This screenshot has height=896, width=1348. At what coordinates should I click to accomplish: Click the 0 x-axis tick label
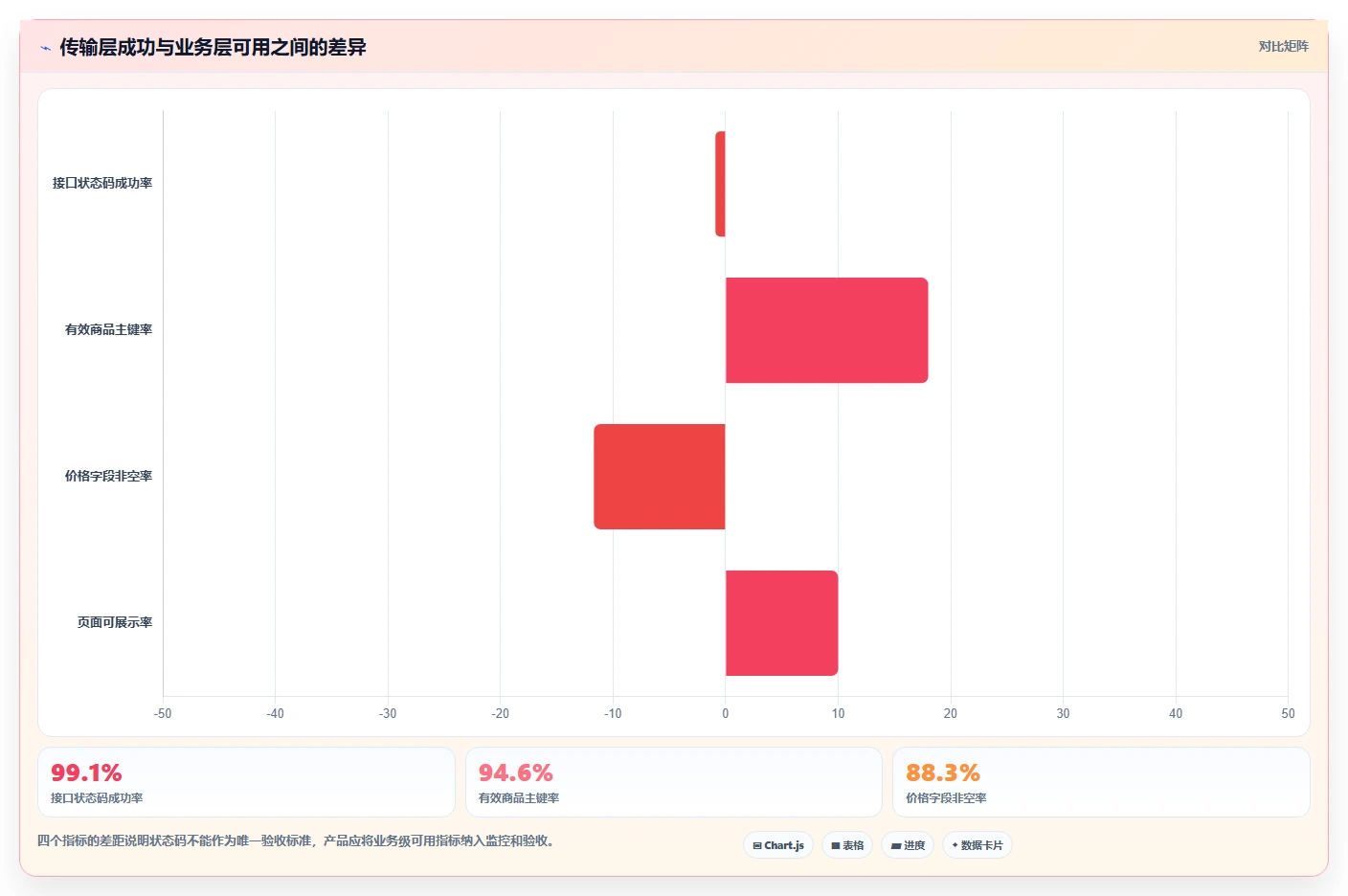pos(726,713)
